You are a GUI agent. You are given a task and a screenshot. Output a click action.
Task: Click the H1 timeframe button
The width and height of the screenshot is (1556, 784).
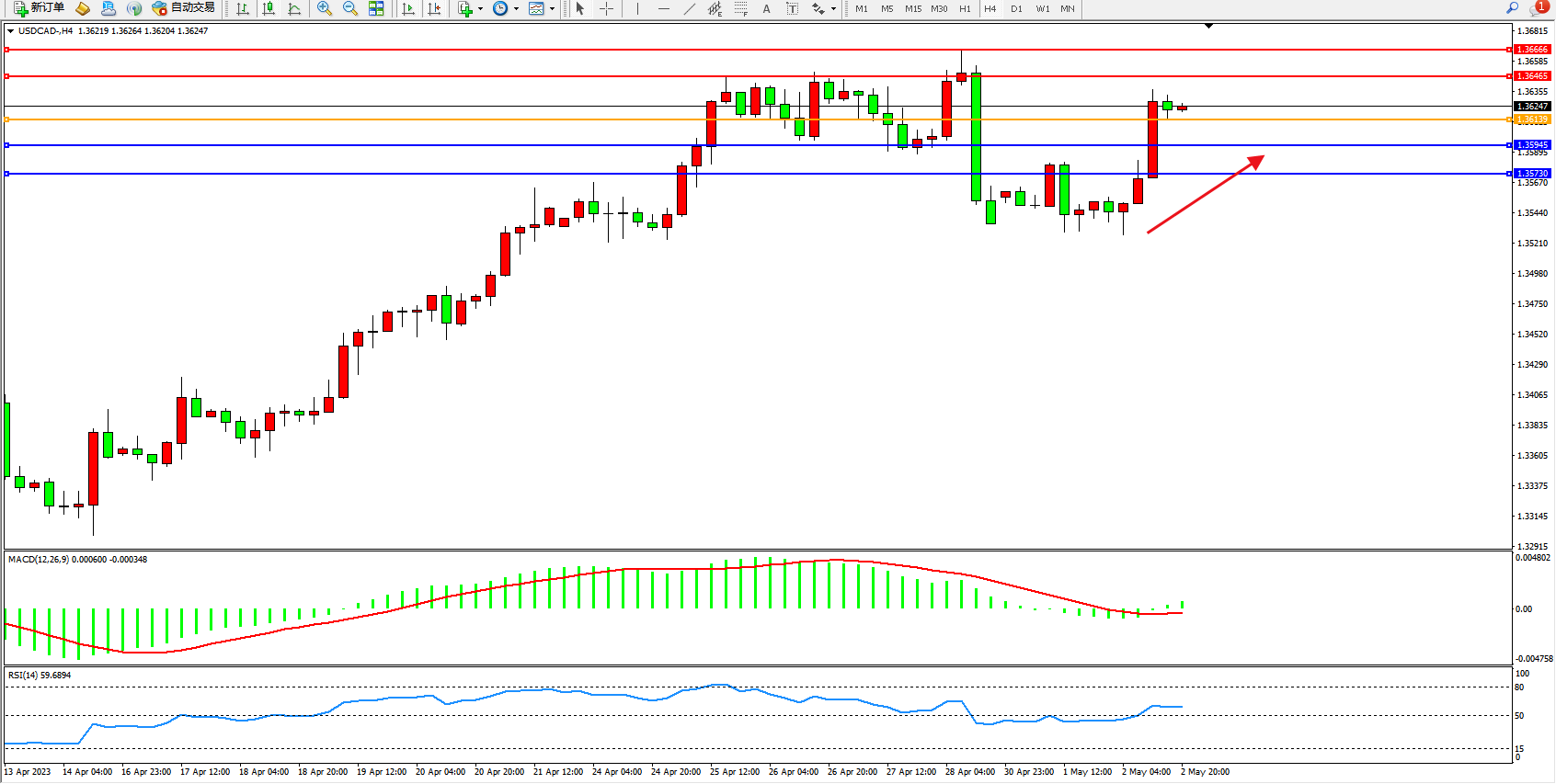965,8
